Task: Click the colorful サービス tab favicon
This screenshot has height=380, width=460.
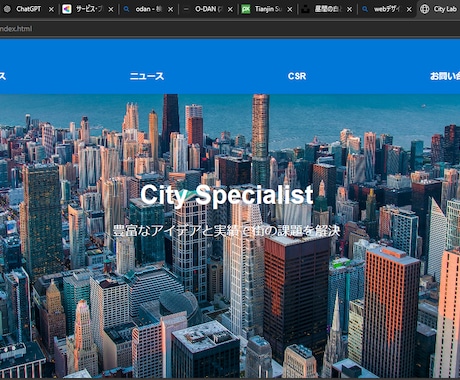Action: click(x=67, y=9)
